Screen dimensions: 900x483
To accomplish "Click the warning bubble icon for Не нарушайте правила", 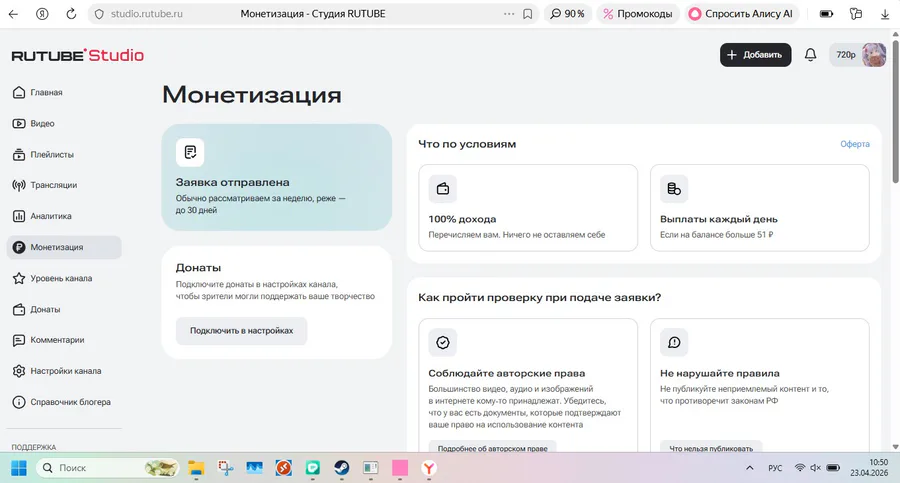I will coord(674,343).
